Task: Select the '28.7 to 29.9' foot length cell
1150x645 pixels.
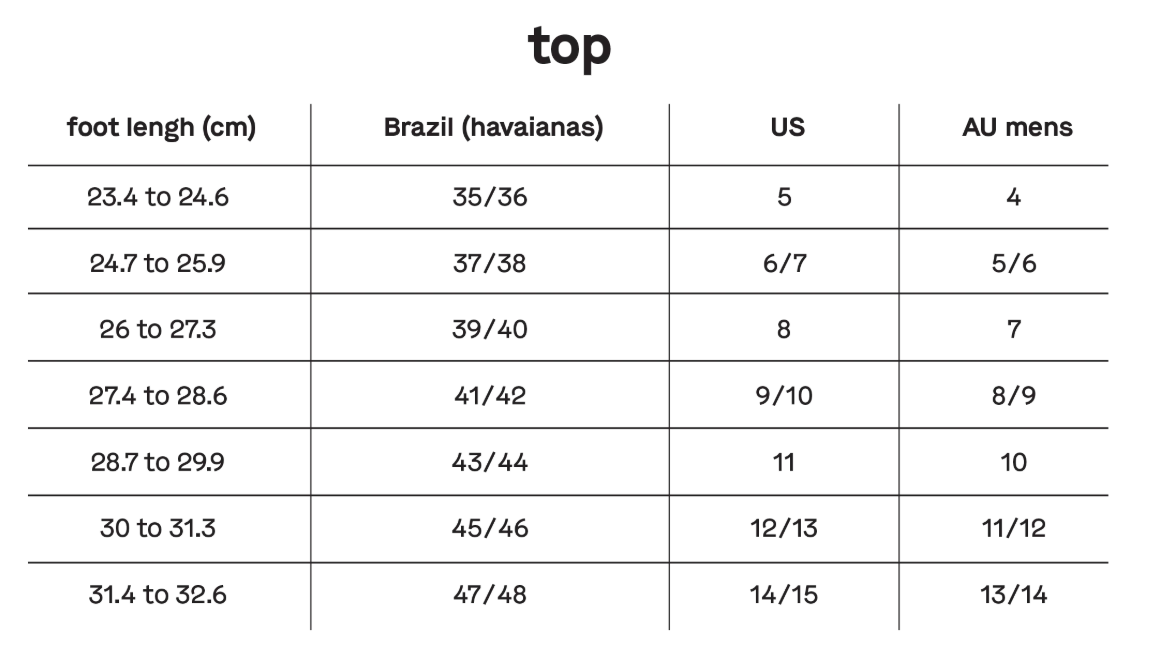Action: [x=158, y=462]
